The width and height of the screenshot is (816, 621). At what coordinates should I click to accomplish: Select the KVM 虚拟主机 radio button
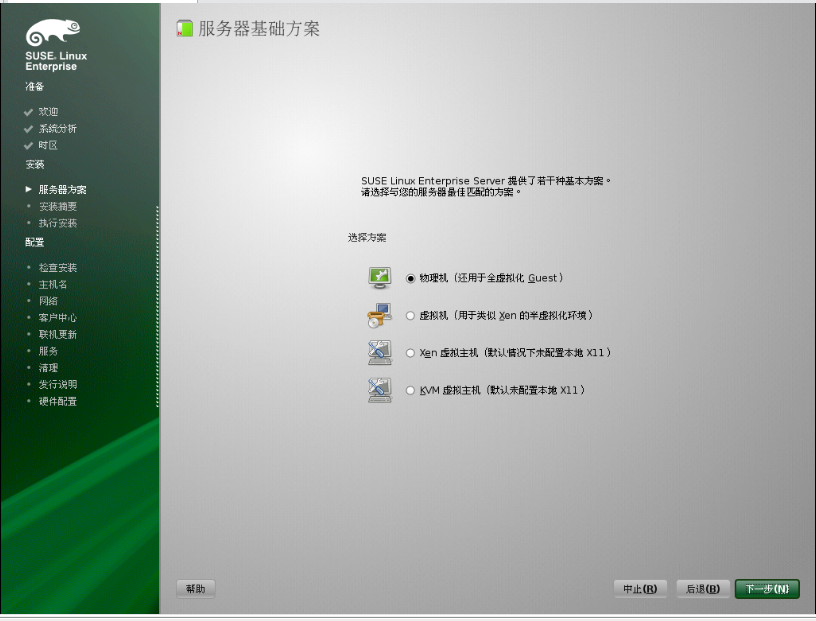point(410,391)
